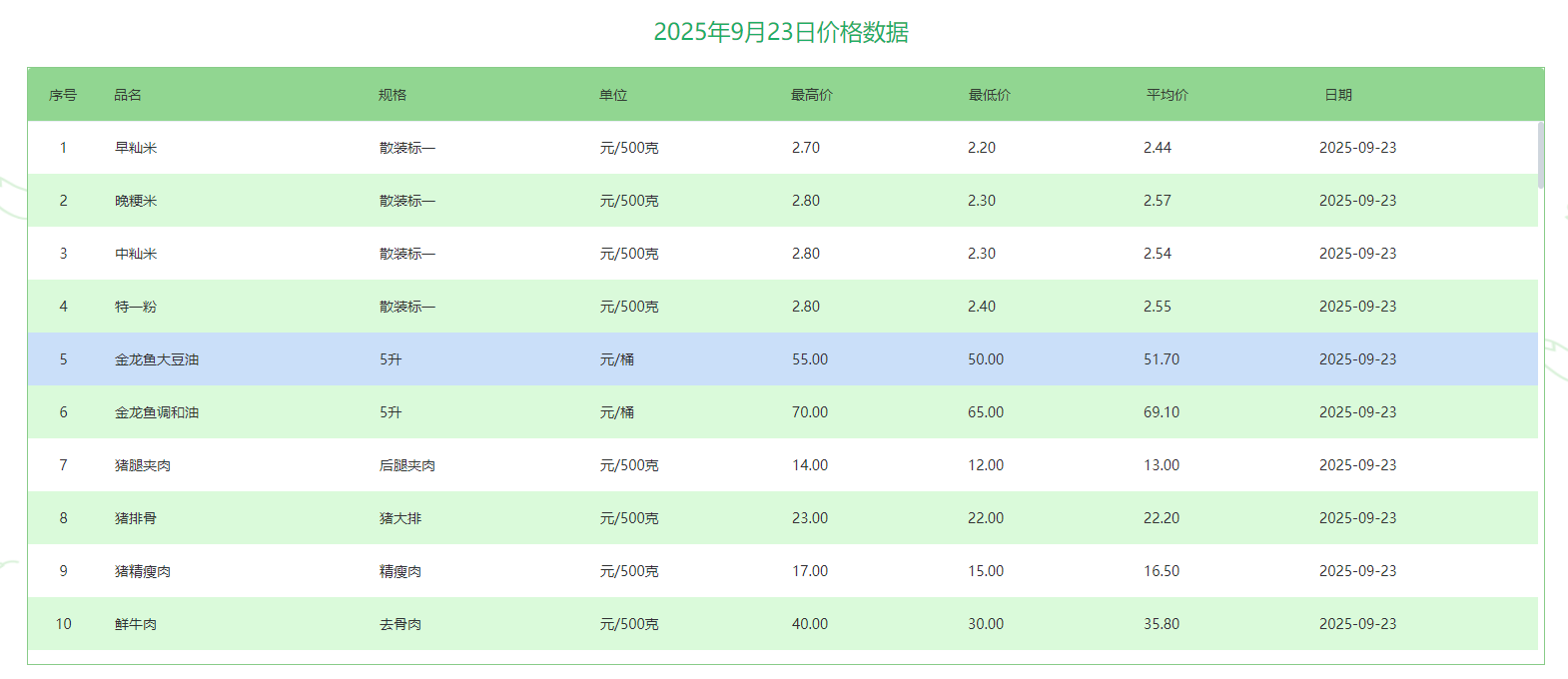
Task: Click the 平均价 column header
Action: point(1168,95)
